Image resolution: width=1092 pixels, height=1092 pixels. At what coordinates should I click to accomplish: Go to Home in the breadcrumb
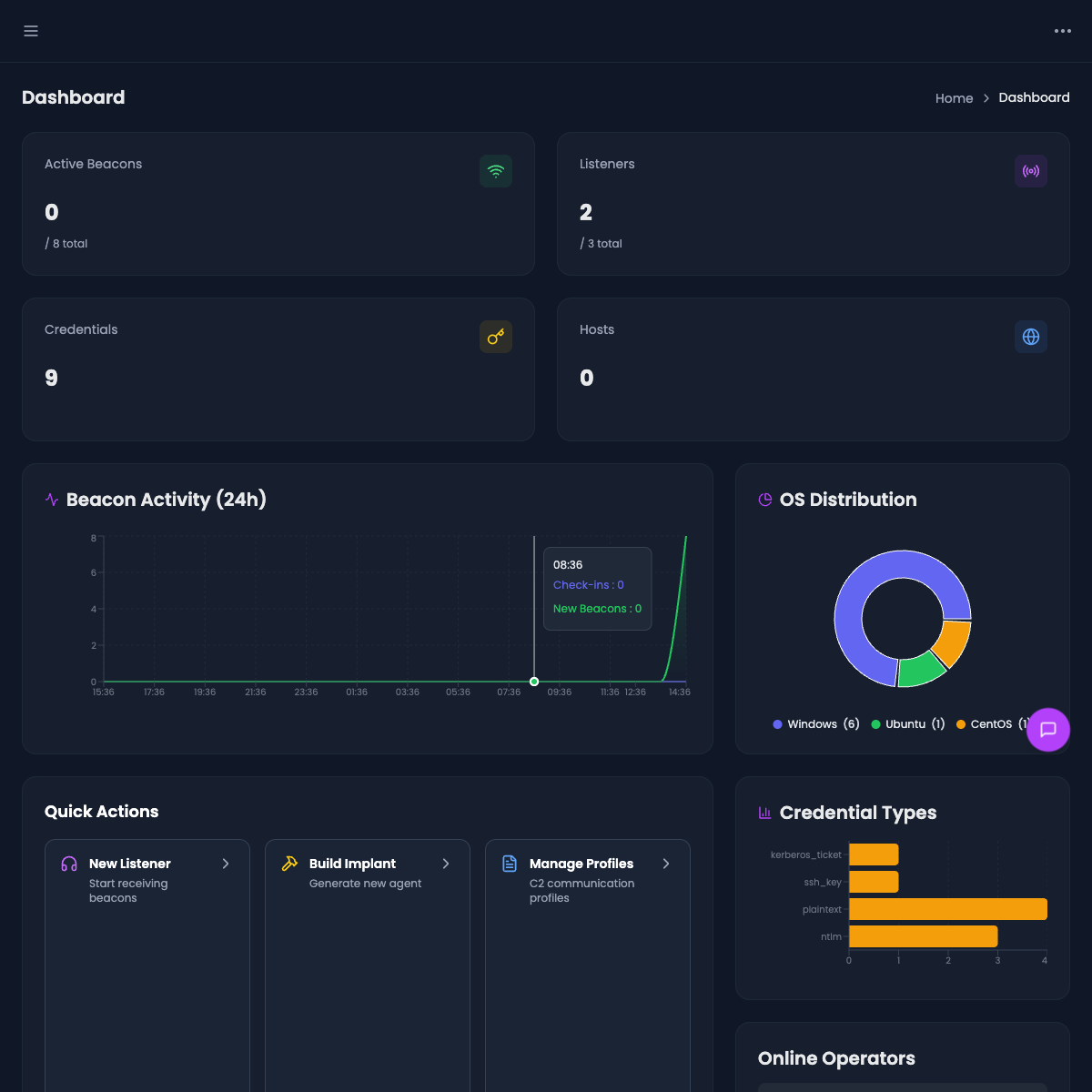point(954,98)
